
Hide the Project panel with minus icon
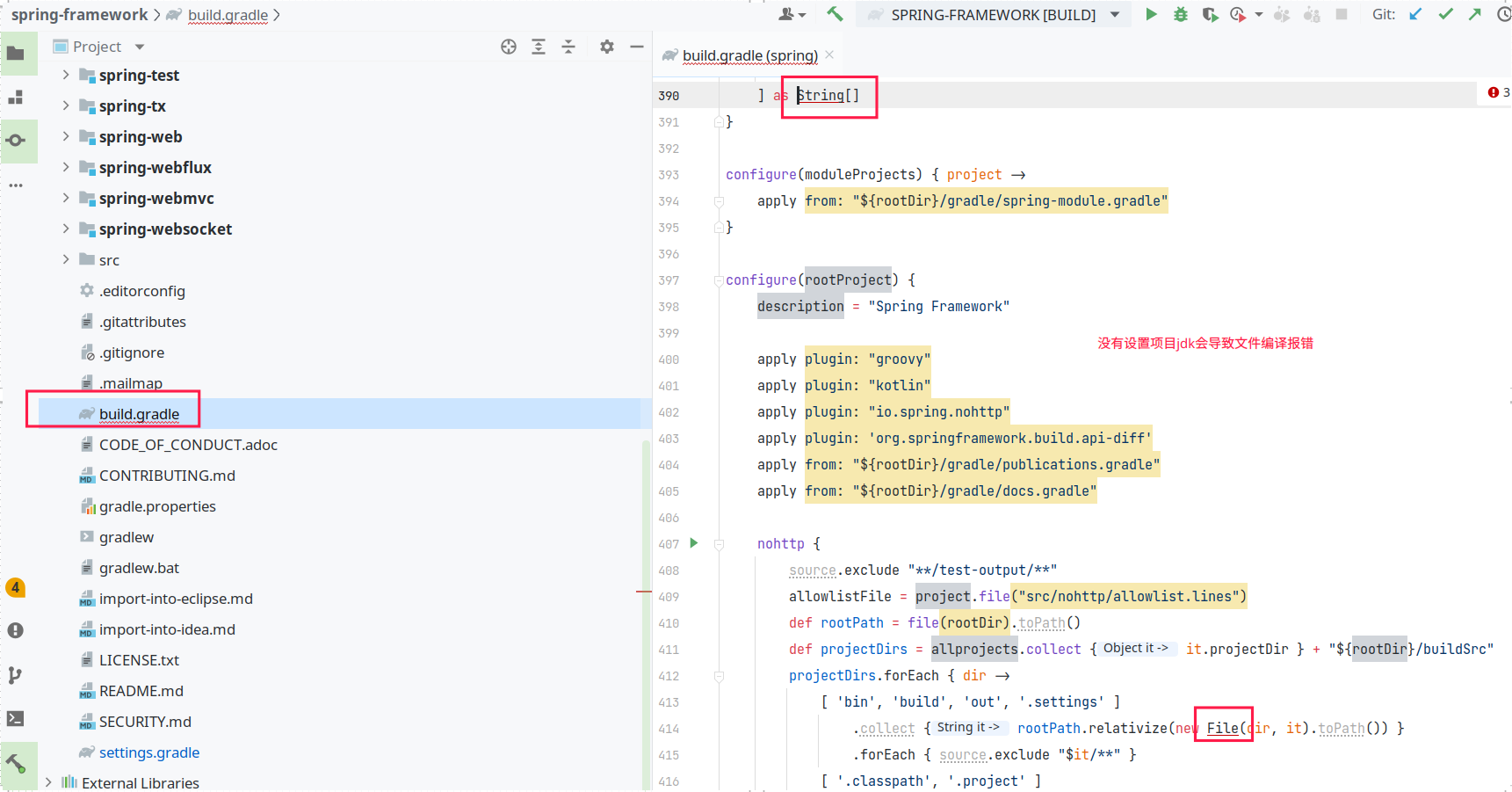click(x=637, y=47)
